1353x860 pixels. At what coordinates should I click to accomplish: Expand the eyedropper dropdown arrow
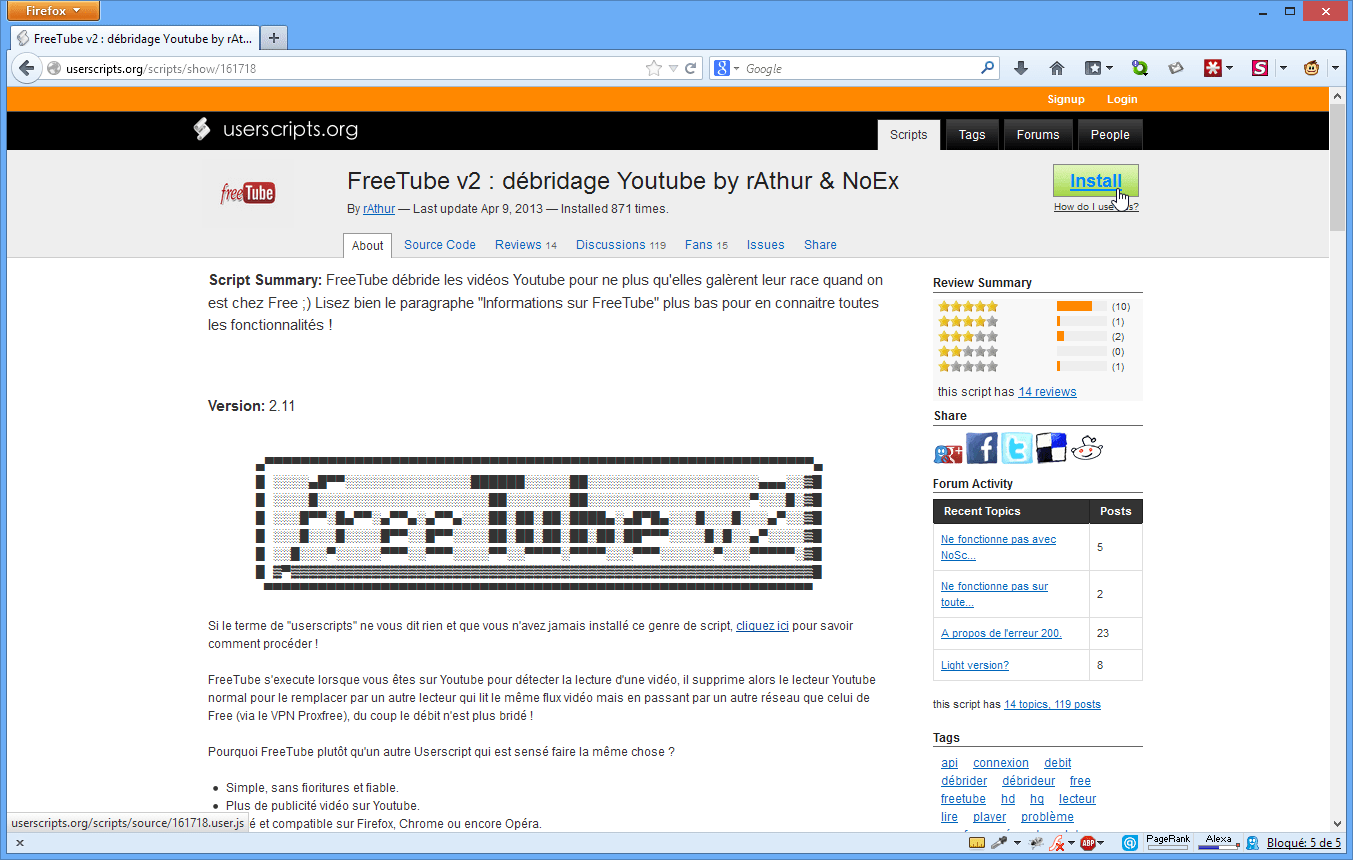point(1016,843)
